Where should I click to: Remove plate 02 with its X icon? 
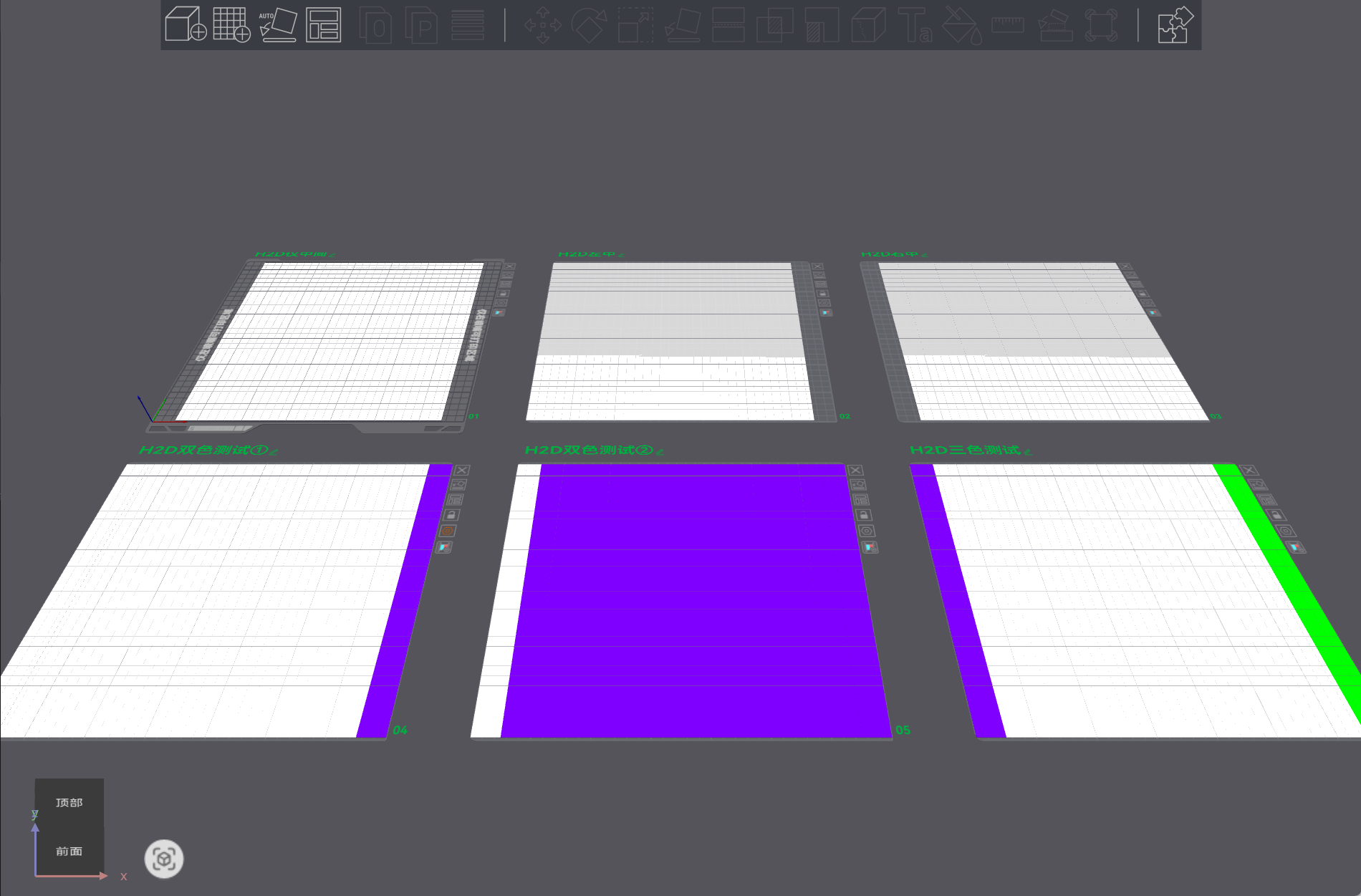tap(817, 266)
